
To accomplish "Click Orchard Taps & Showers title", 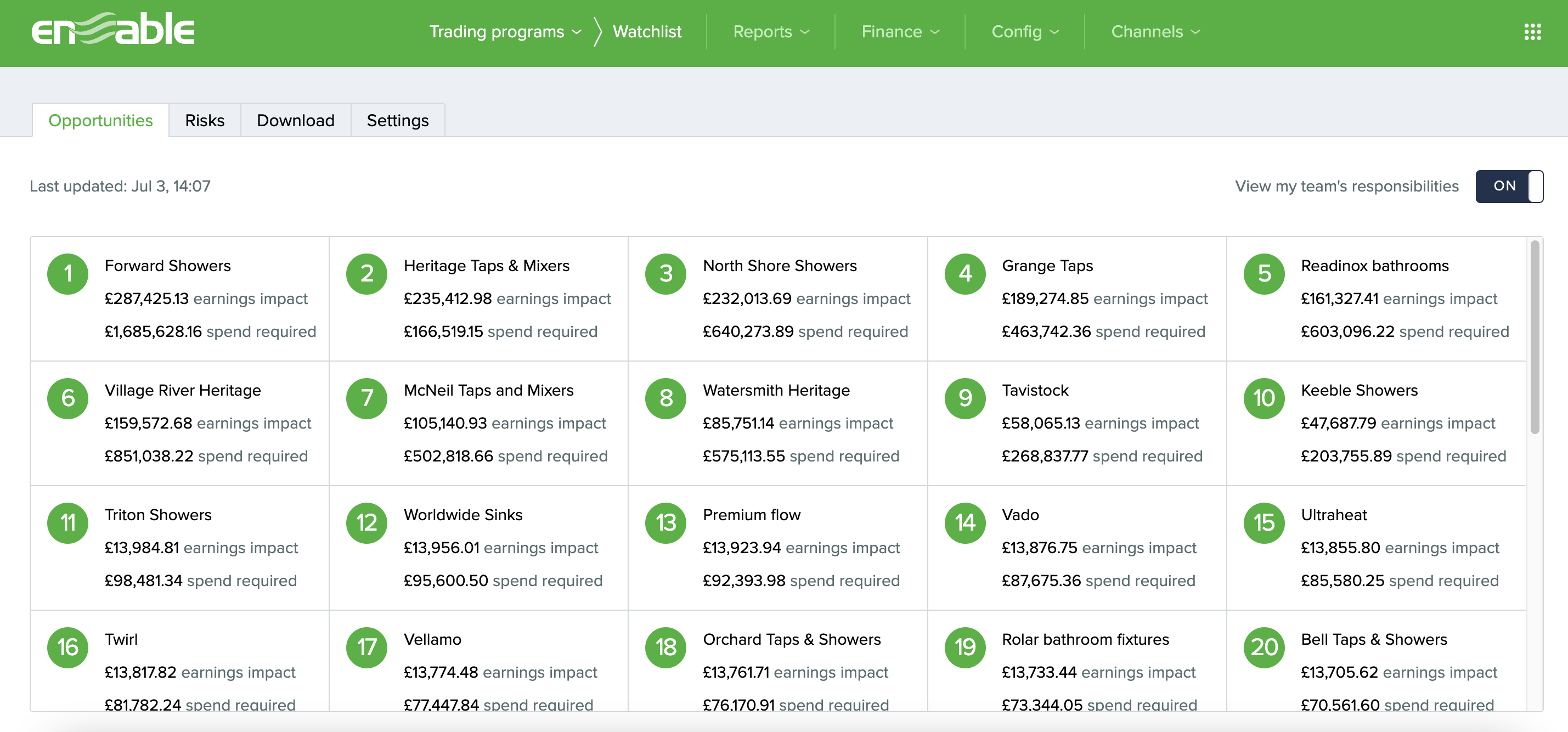I will click(x=792, y=639).
